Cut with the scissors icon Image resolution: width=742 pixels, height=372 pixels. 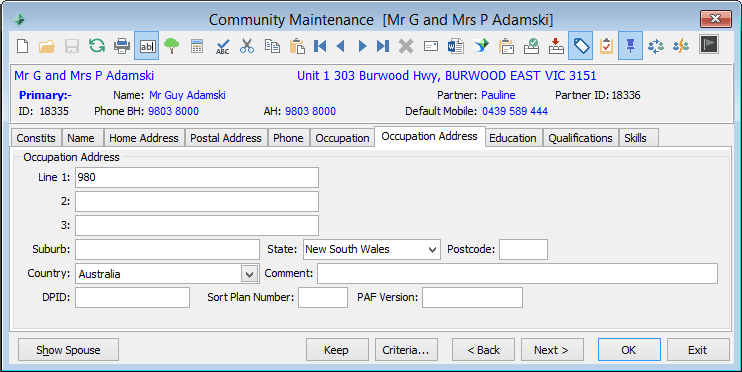pos(247,46)
